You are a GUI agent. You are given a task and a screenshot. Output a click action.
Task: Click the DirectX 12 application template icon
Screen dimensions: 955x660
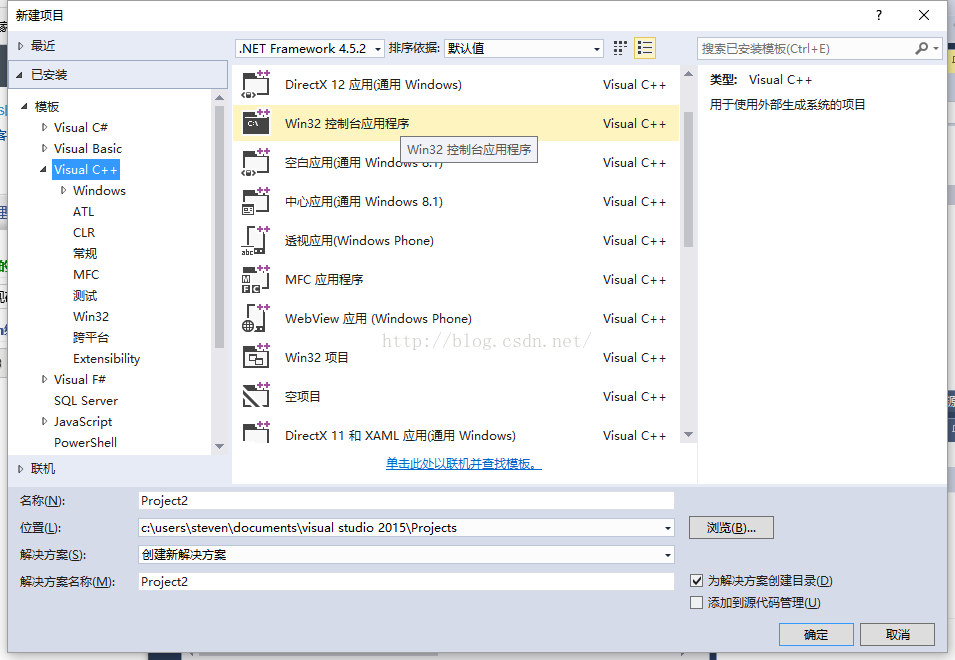point(256,85)
